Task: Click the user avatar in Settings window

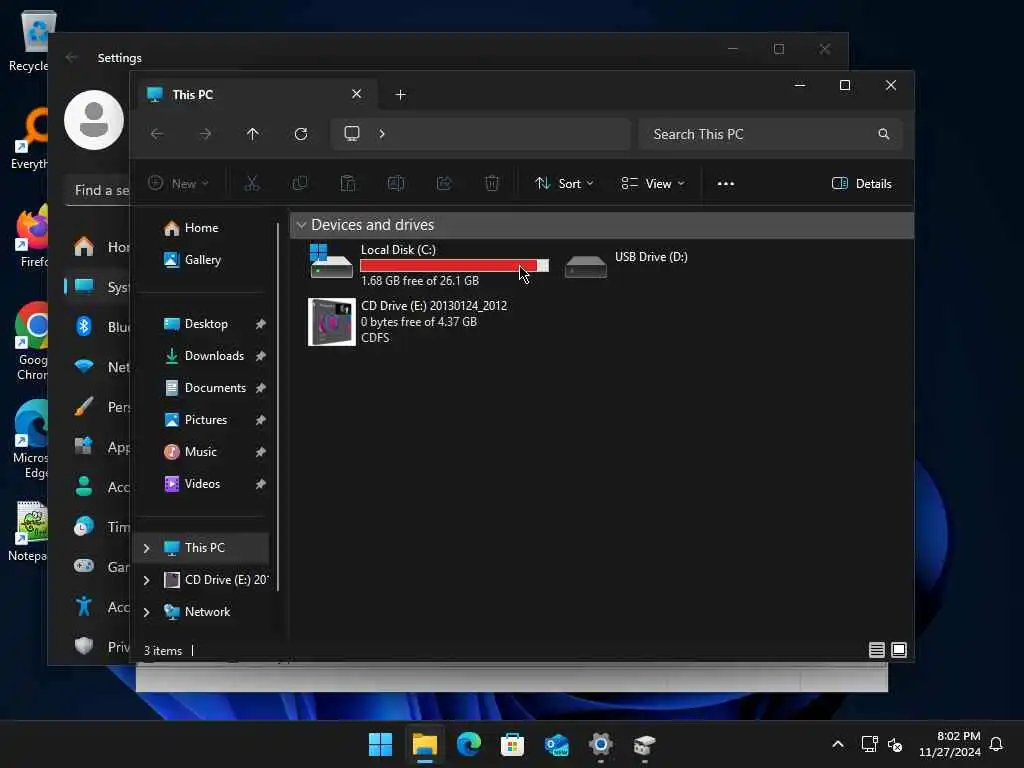Action: click(x=94, y=120)
